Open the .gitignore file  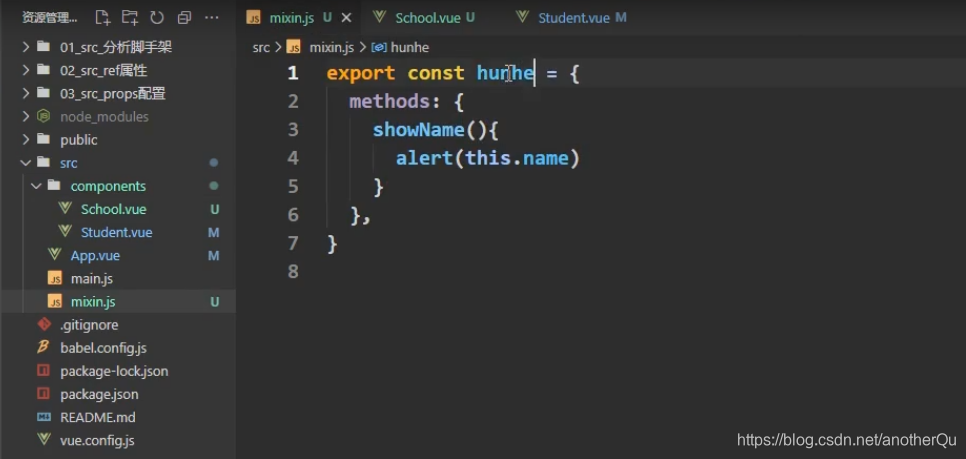pyautogui.click(x=89, y=325)
